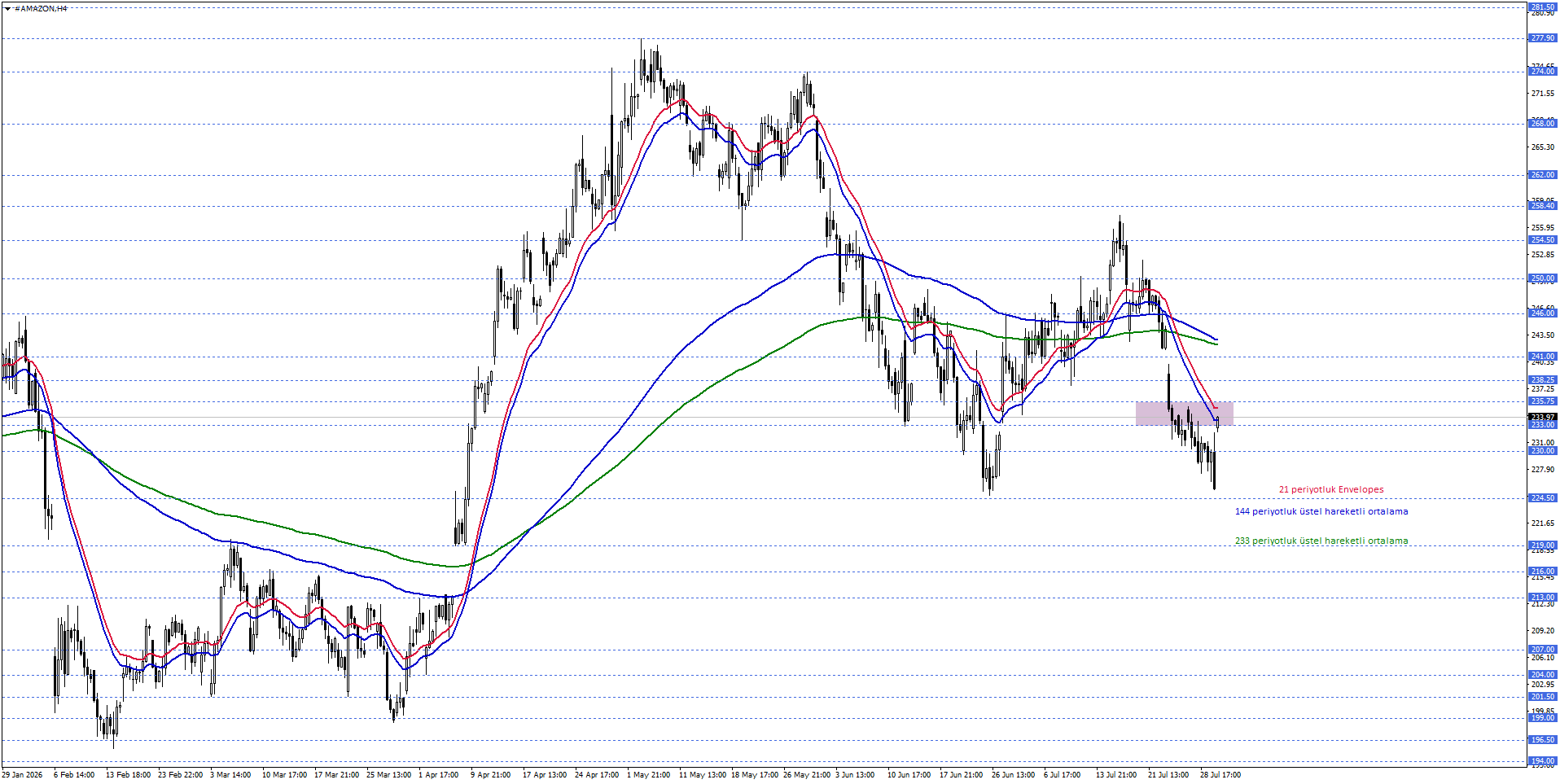Click the '9 Apr 21:00' time axis label

point(491,775)
